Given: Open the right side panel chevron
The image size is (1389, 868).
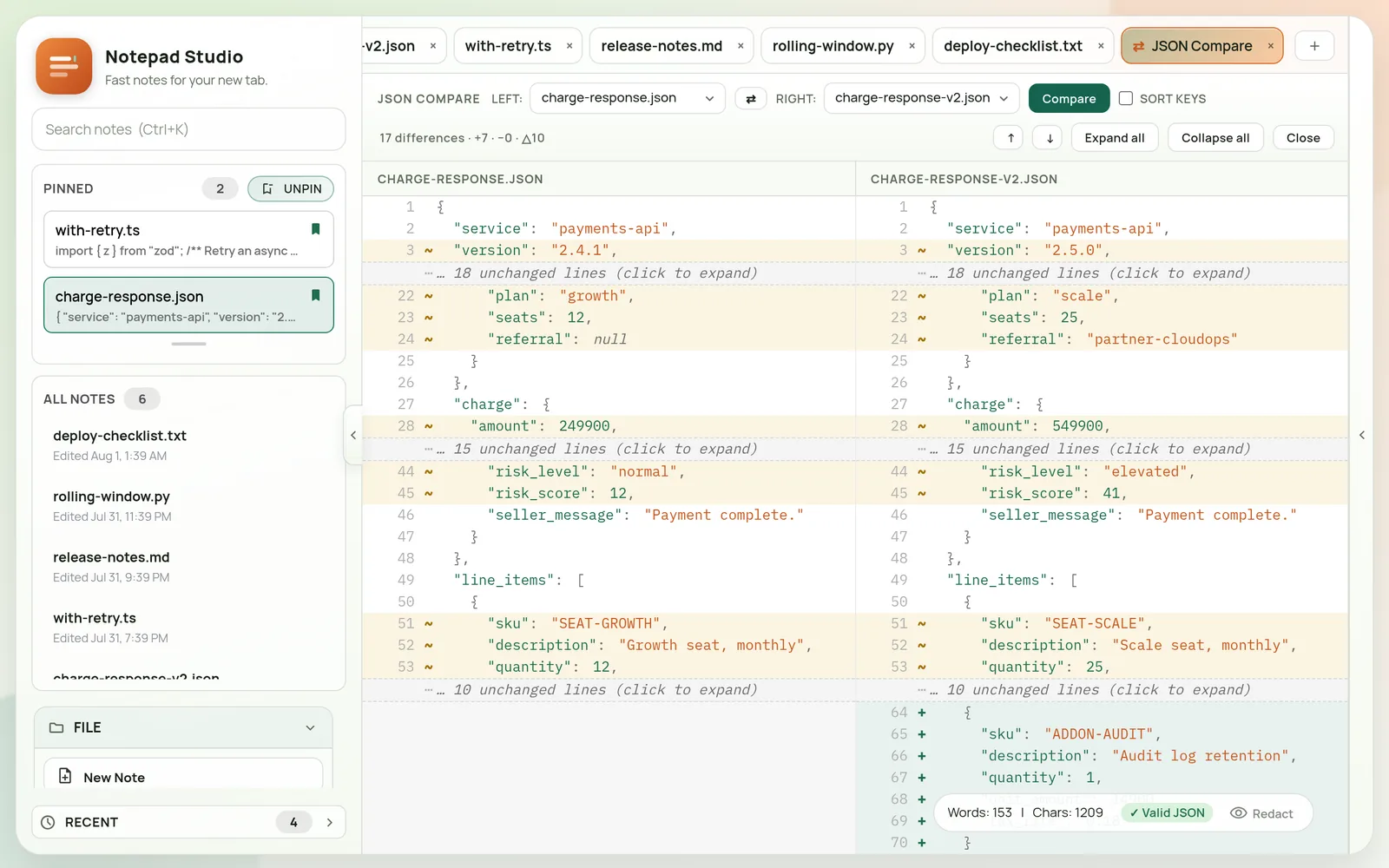Looking at the screenshot, I should pyautogui.click(x=1361, y=435).
